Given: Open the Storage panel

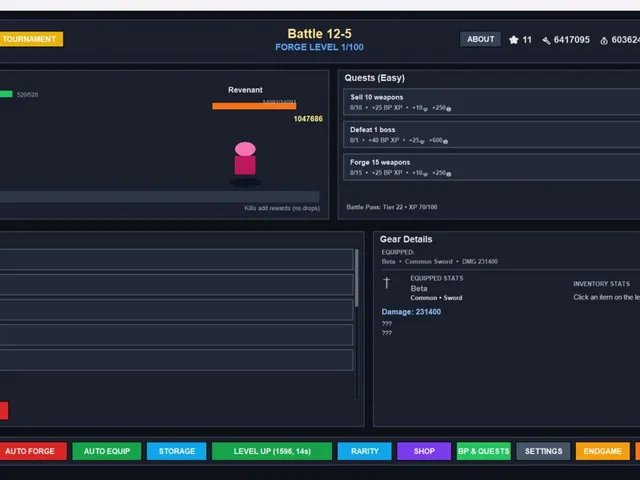Looking at the screenshot, I should (x=177, y=451).
